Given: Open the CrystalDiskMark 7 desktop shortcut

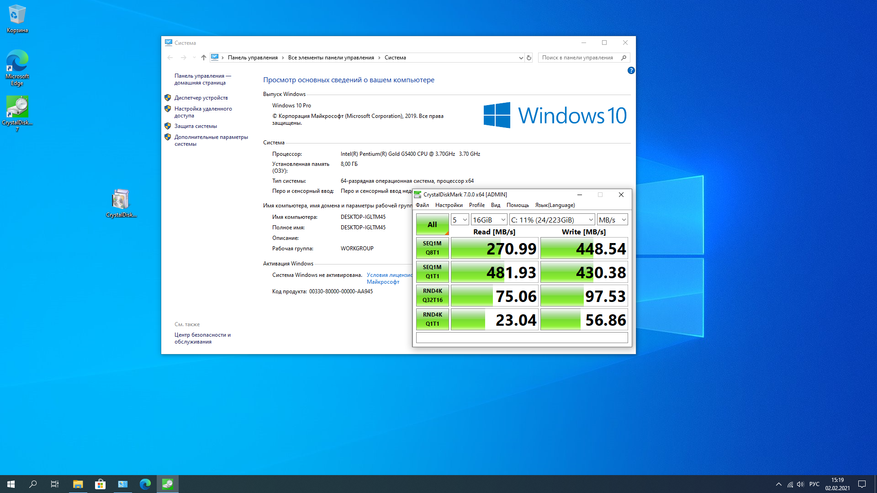Looking at the screenshot, I should [17, 114].
